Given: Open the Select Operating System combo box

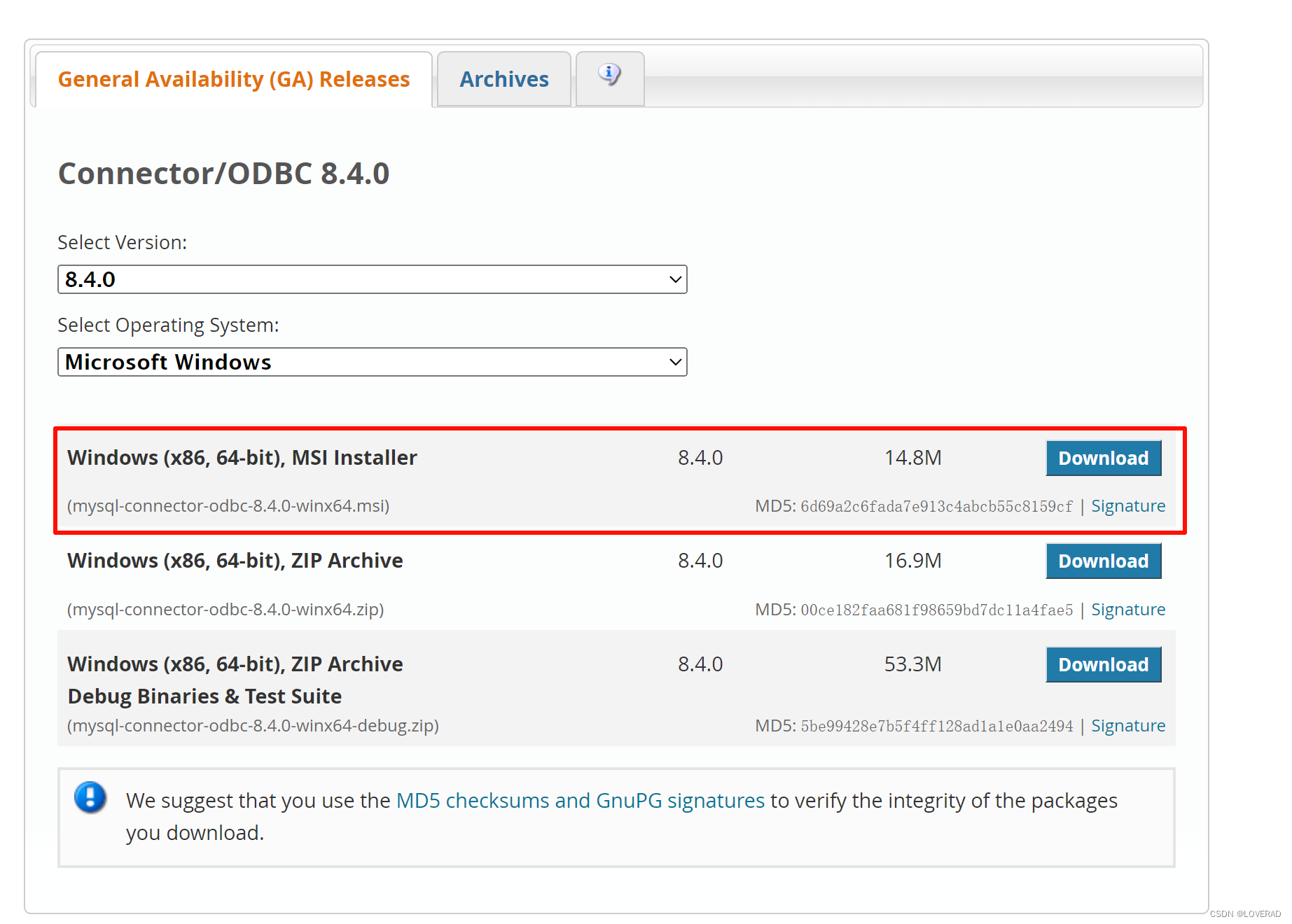Looking at the screenshot, I should pos(372,362).
